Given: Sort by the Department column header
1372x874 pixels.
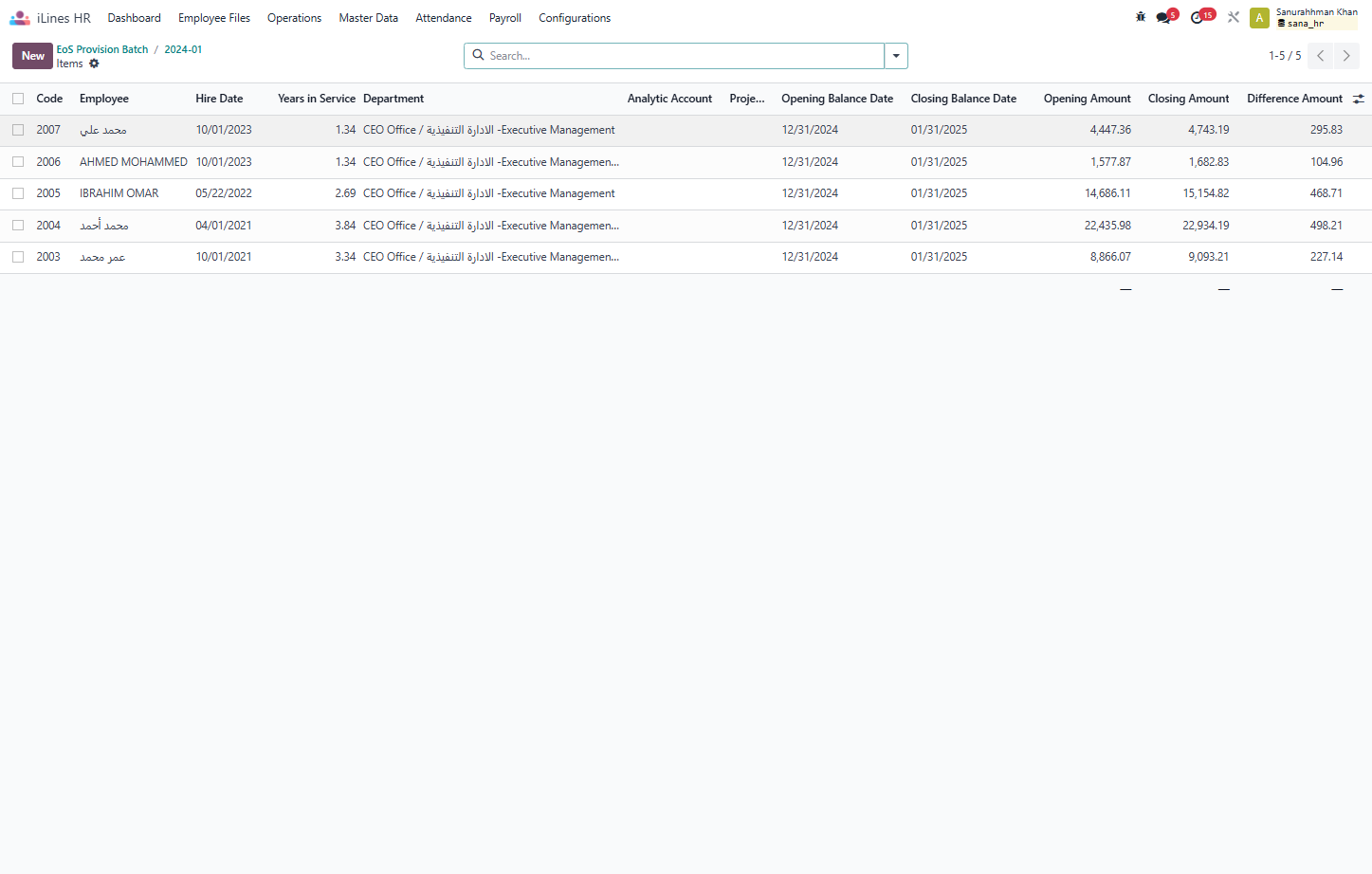Looking at the screenshot, I should click(x=393, y=99).
